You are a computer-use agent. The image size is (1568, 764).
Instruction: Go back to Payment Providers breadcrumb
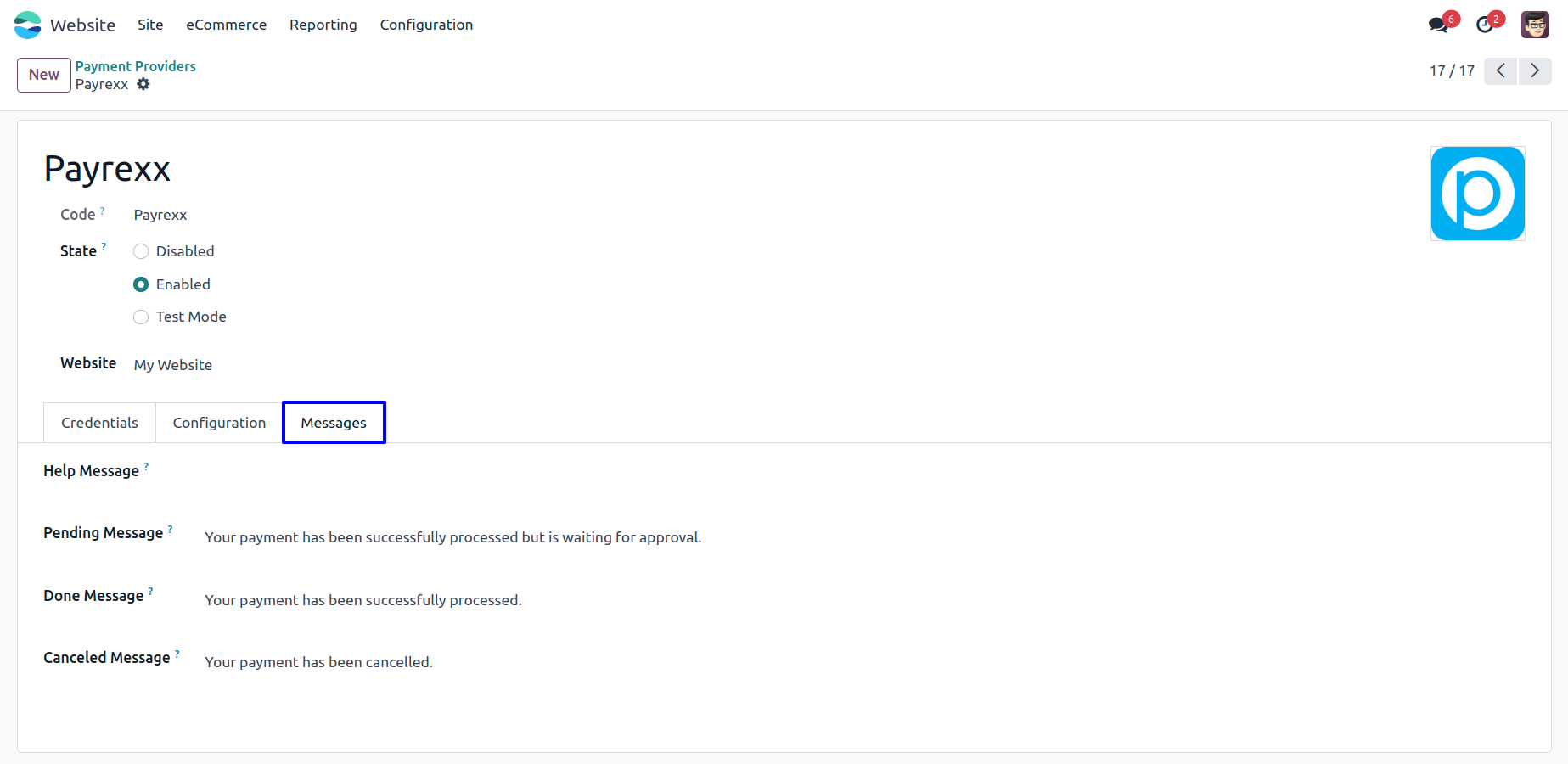coord(136,66)
